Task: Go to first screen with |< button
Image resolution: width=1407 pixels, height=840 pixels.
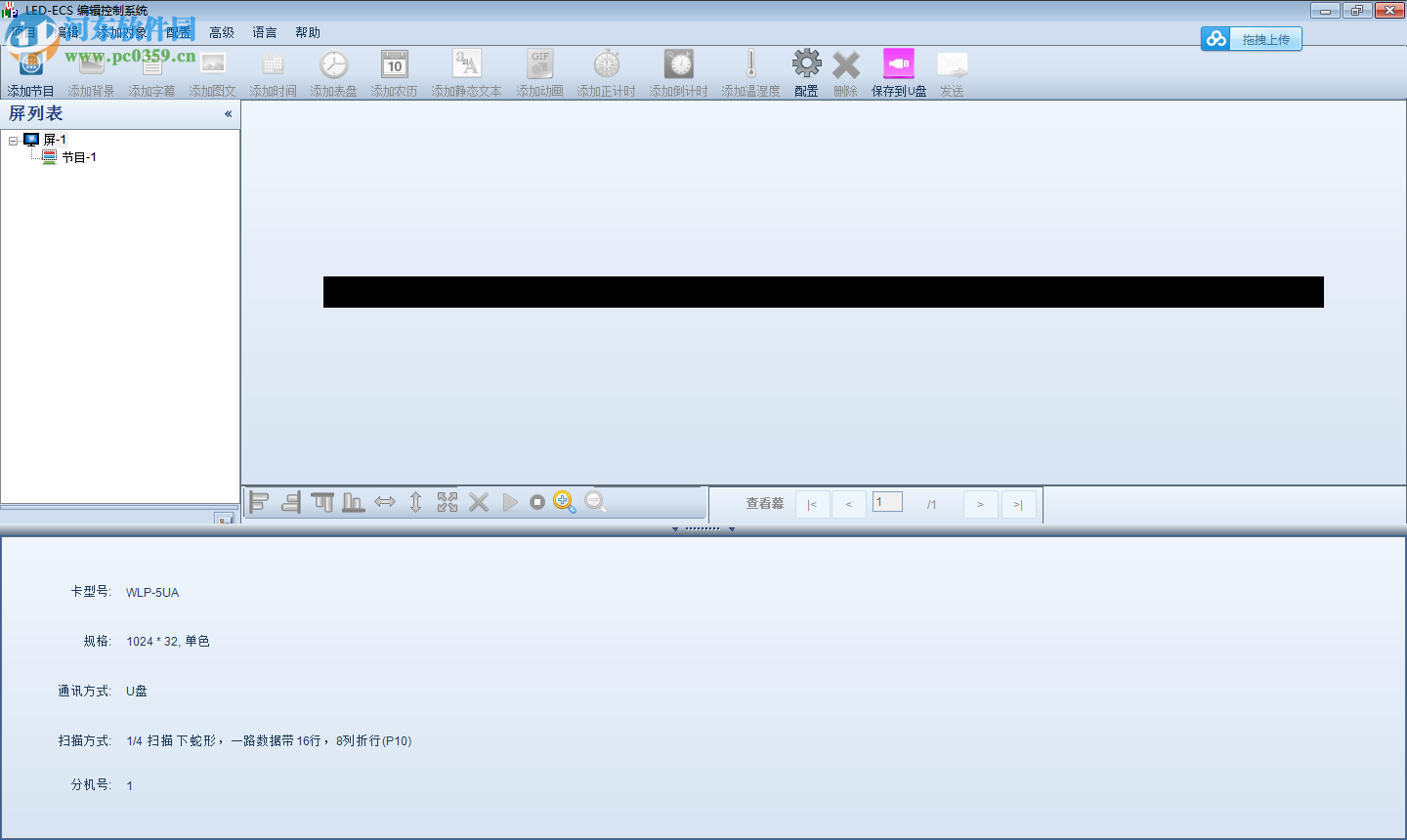Action: 813,504
